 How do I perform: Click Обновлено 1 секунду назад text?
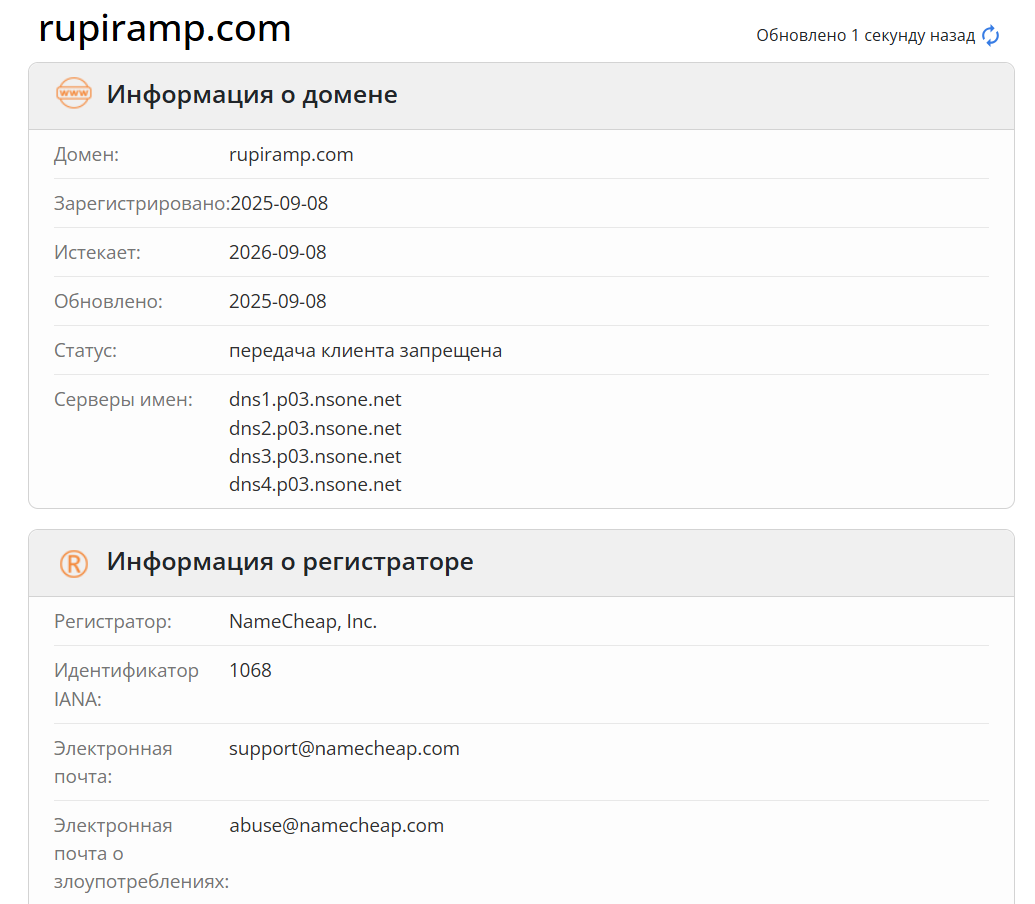pos(866,35)
